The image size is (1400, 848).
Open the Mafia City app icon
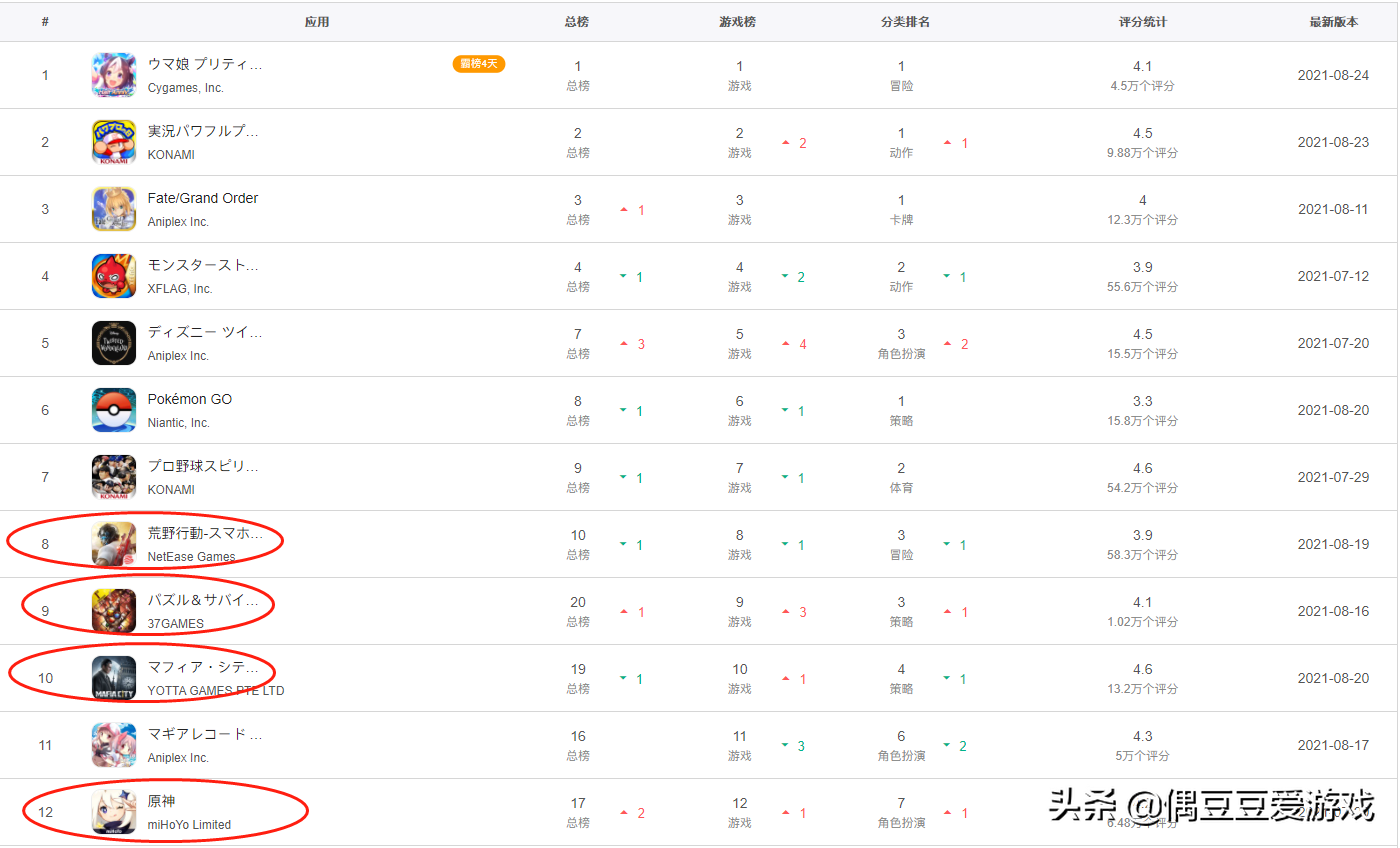114,678
